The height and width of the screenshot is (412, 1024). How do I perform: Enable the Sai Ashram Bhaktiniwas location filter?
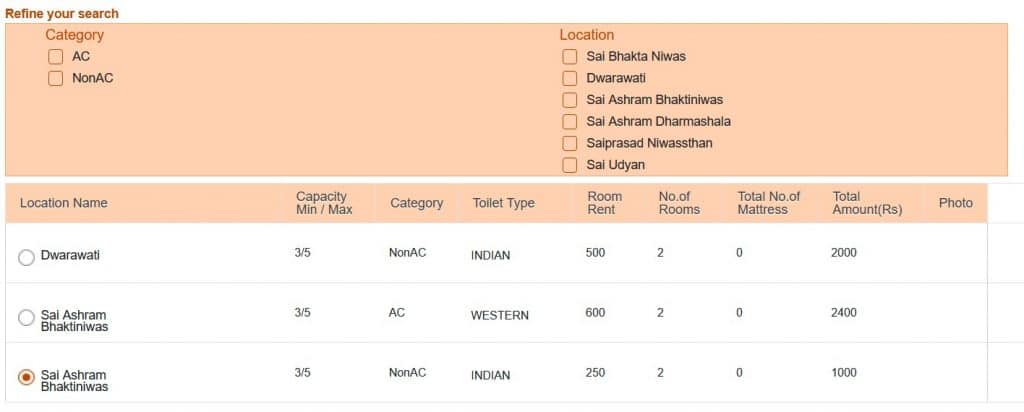coord(569,100)
